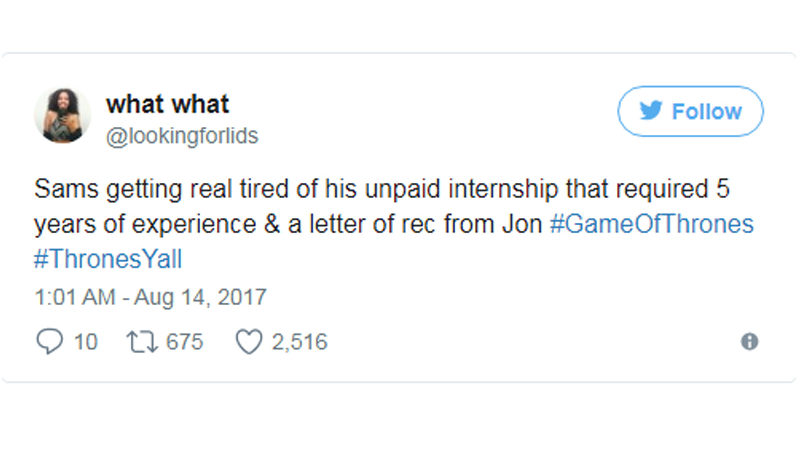This screenshot has height=450, width=800.
Task: Visit the @lookingforlids handle link
Action: (x=181, y=136)
